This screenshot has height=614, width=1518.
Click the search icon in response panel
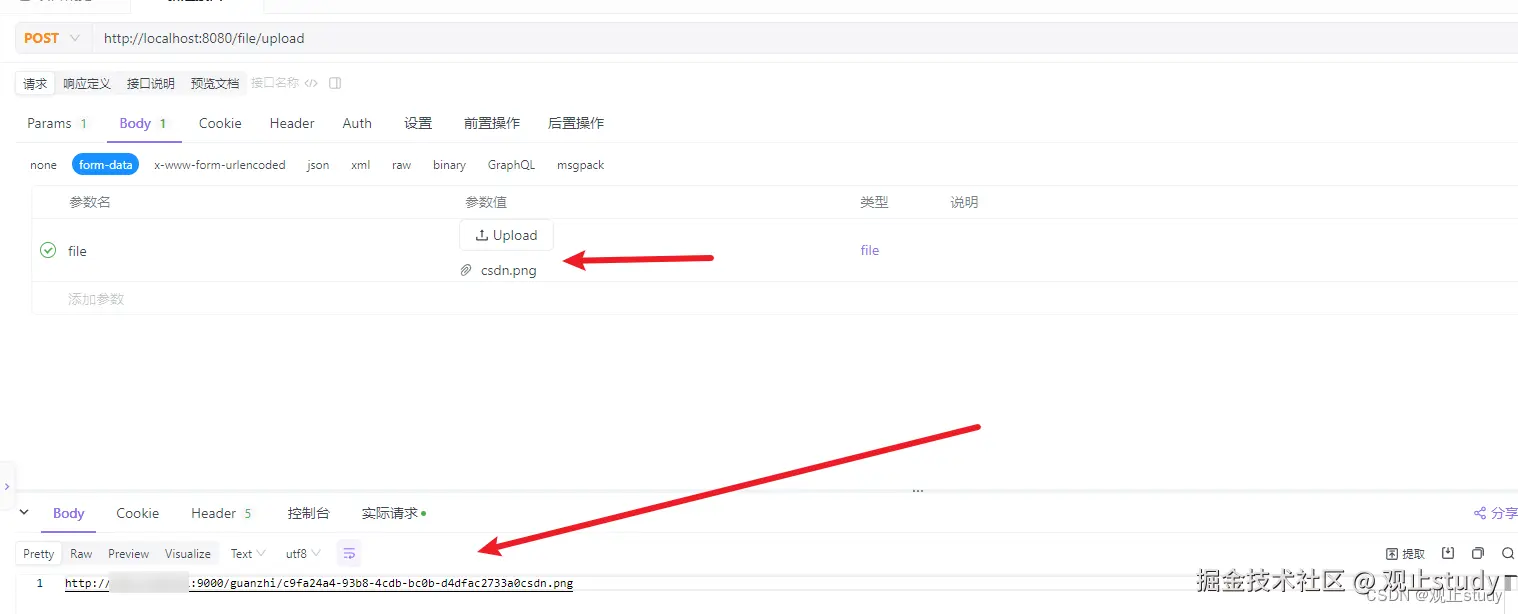[1507, 553]
